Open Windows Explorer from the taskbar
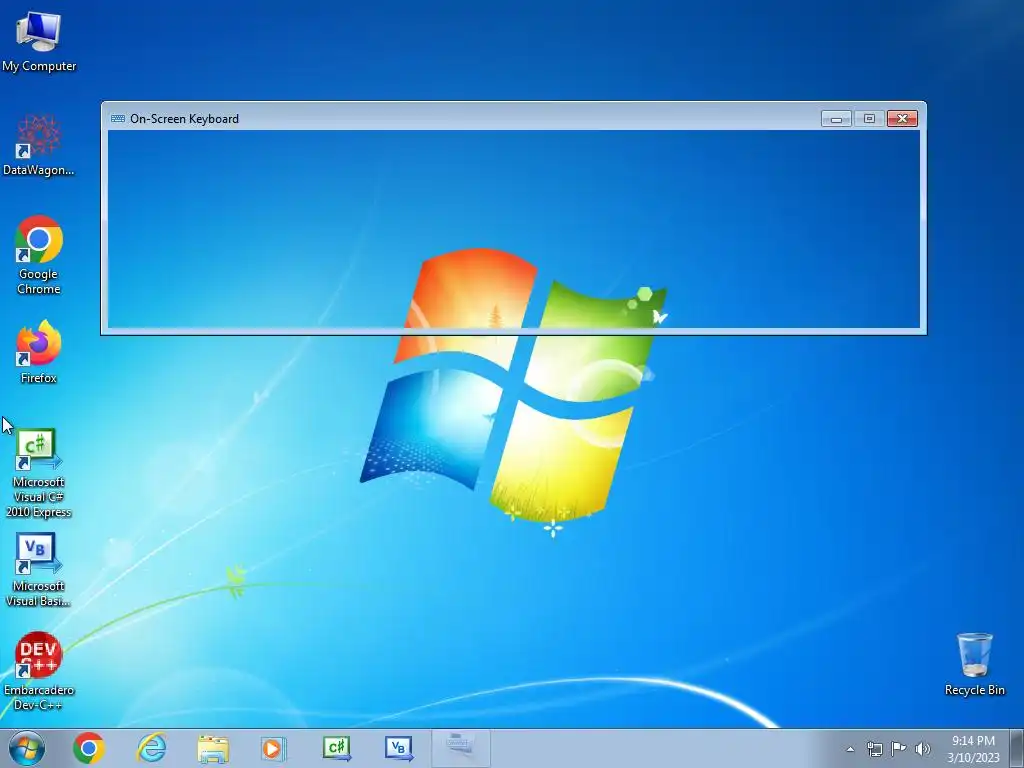Viewport: 1024px width, 768px height. [x=213, y=748]
